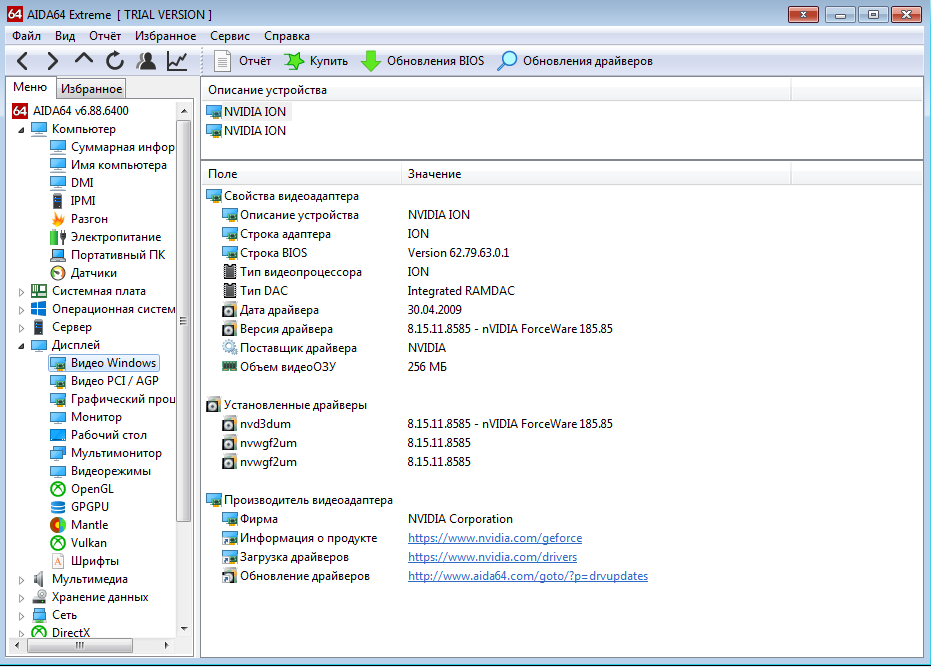
Task: Go back with the left arrow toolbar icon
Action: click(22, 61)
